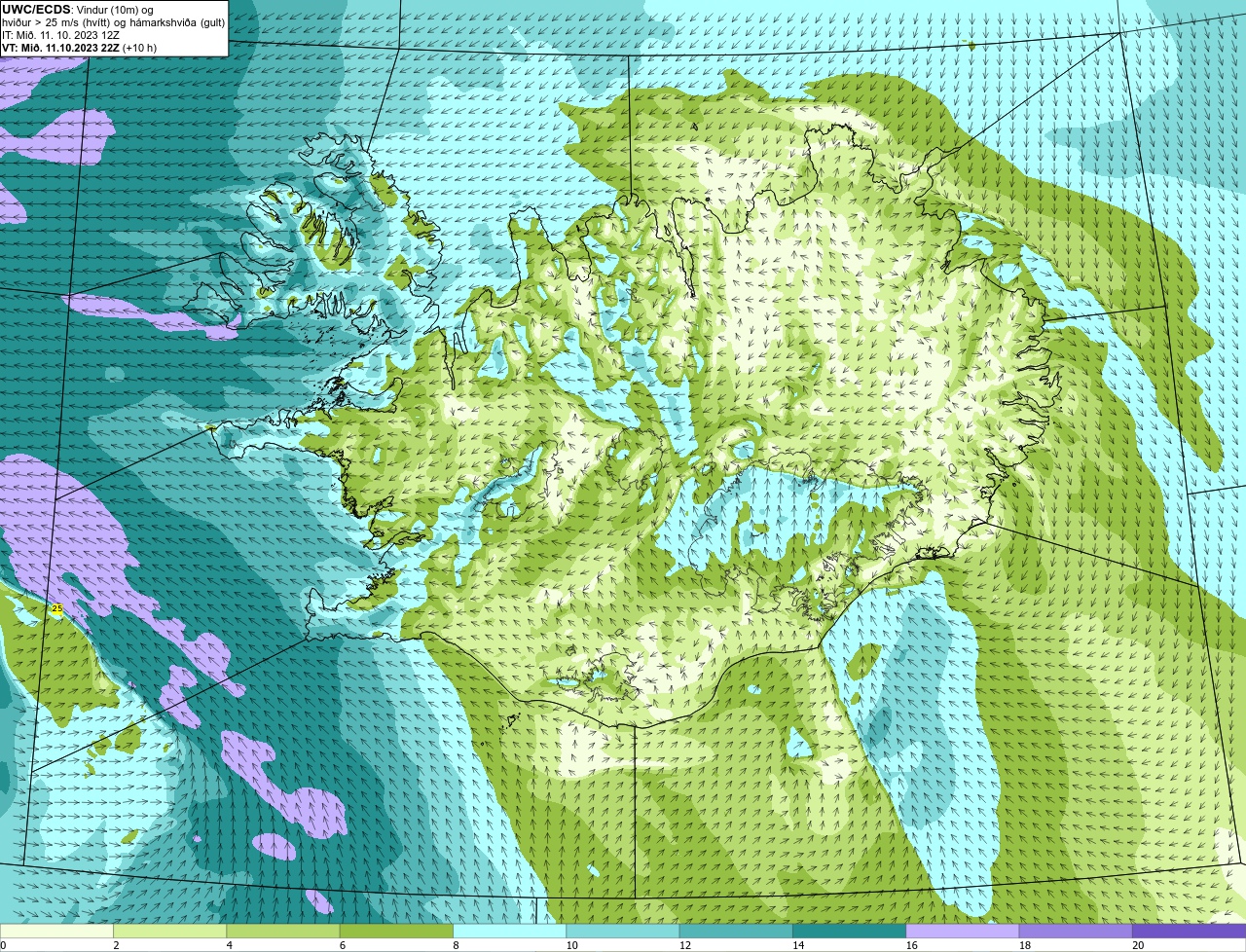Click the legend scale label 4
This screenshot has width=1246, height=952.
pos(229,945)
